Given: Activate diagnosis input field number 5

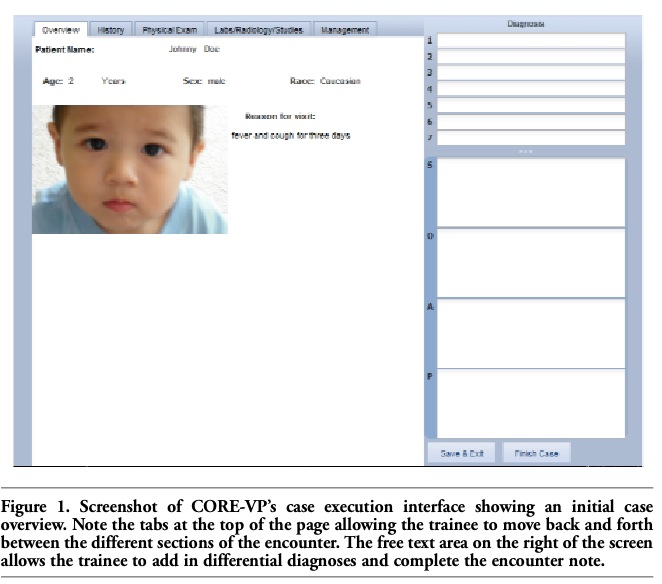Looking at the screenshot, I should pyautogui.click(x=531, y=105).
